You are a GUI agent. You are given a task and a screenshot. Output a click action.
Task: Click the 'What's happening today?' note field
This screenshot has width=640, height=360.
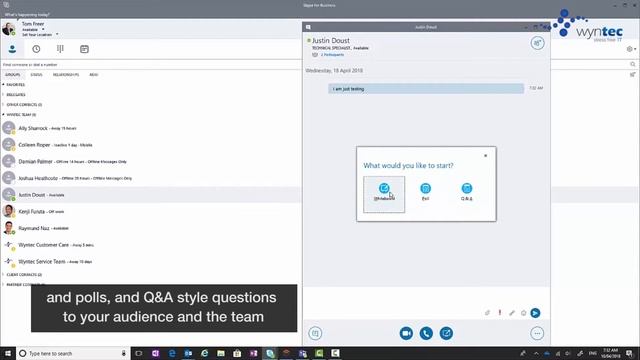click(27, 15)
